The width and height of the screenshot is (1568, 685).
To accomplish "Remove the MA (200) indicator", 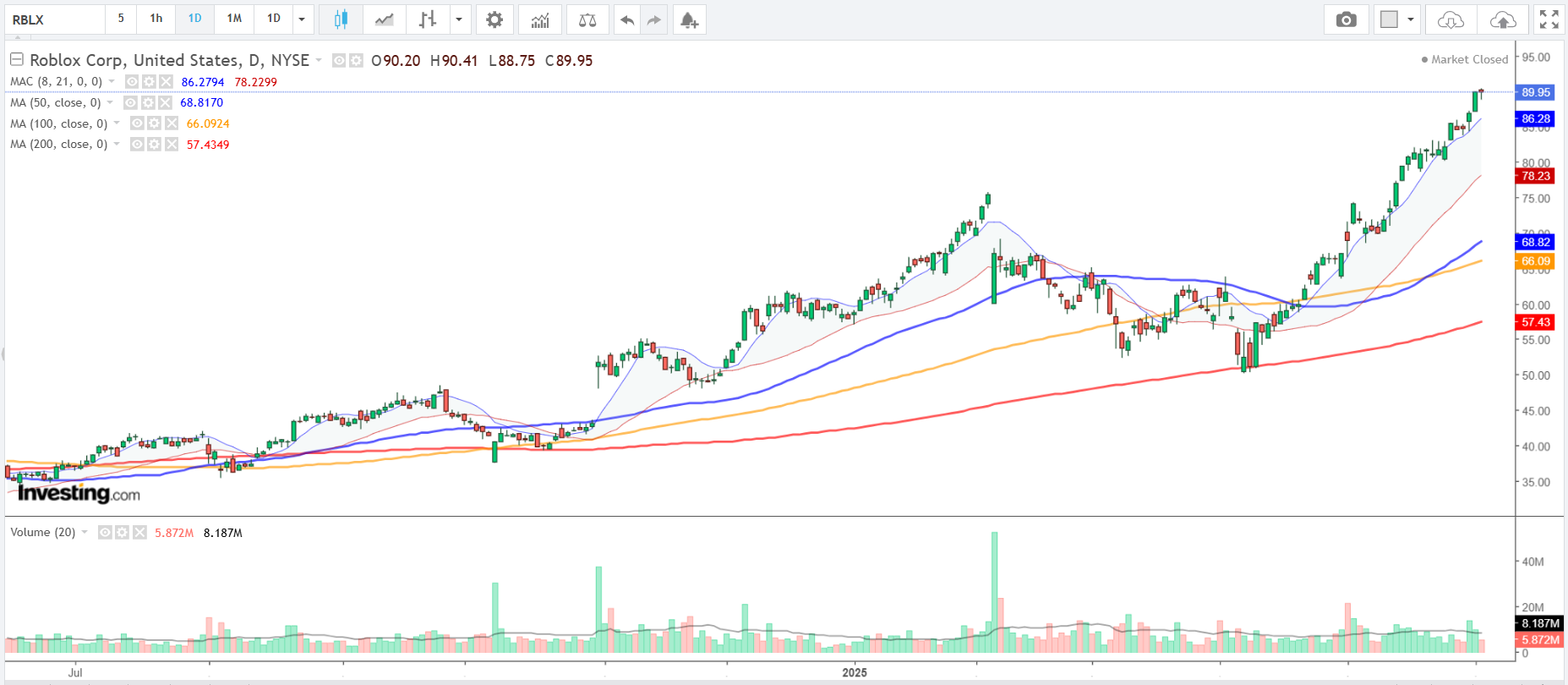I will [x=172, y=145].
